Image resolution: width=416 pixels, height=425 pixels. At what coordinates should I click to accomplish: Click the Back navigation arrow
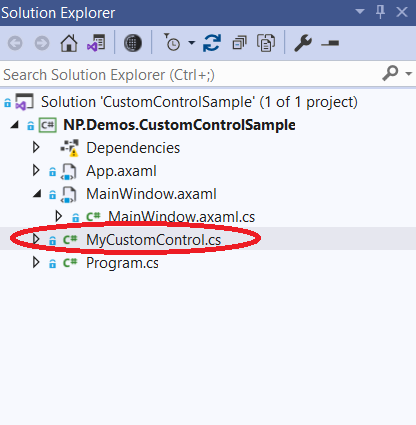pyautogui.click(x=15, y=43)
